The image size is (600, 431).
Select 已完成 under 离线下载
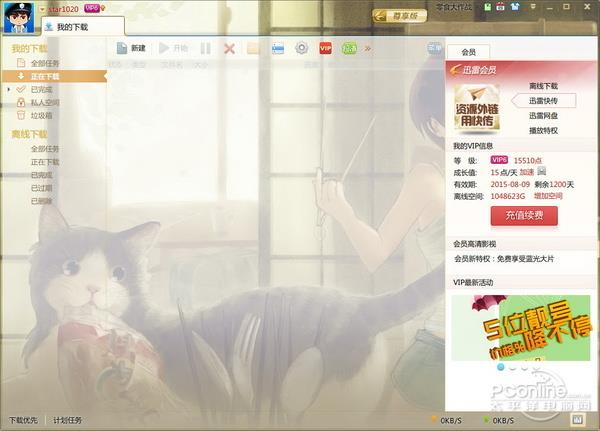coord(41,175)
